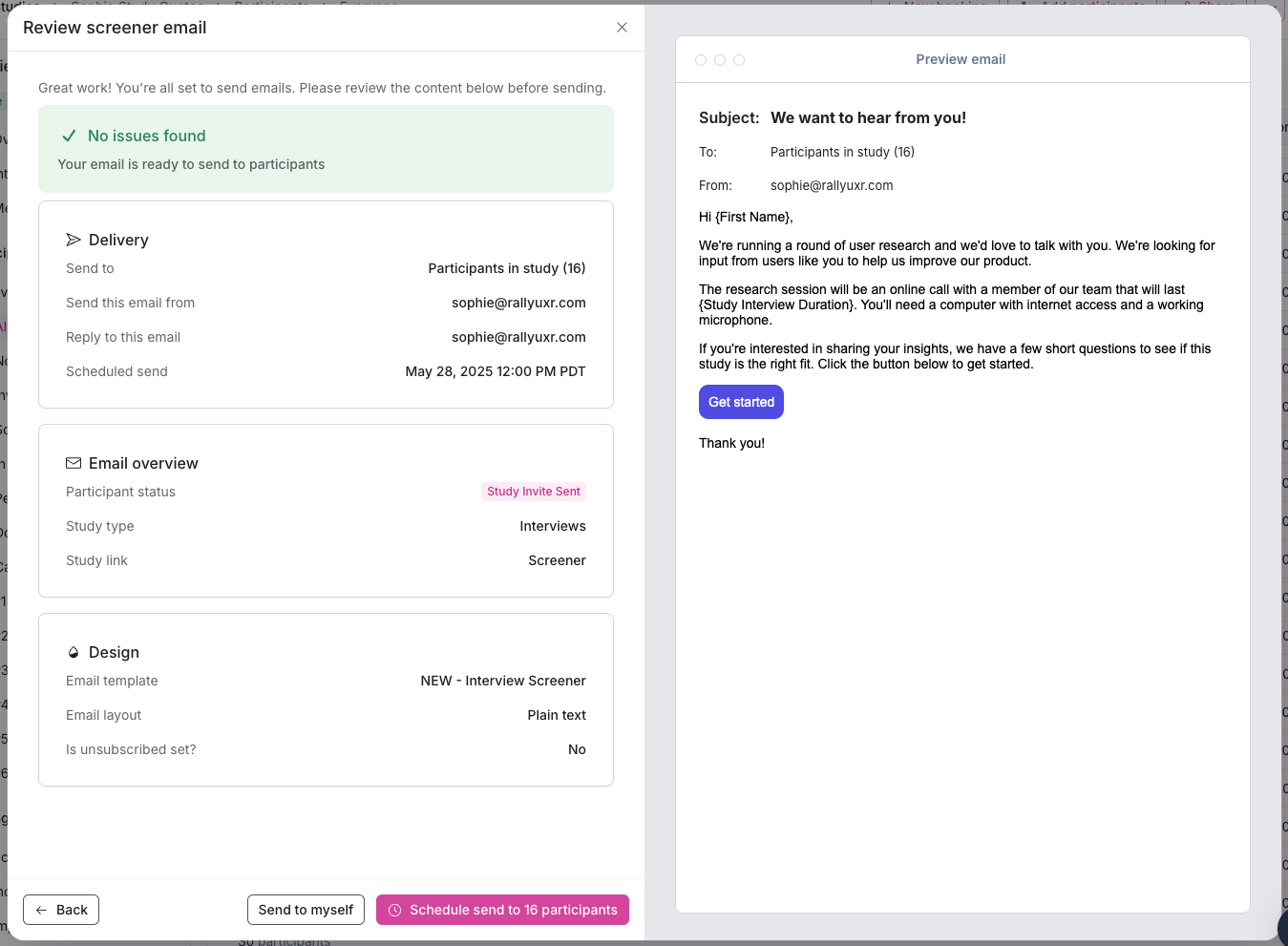Screen dimensions: 1288x946
Task: Click Get started button in email preview
Action: [x=741, y=402]
